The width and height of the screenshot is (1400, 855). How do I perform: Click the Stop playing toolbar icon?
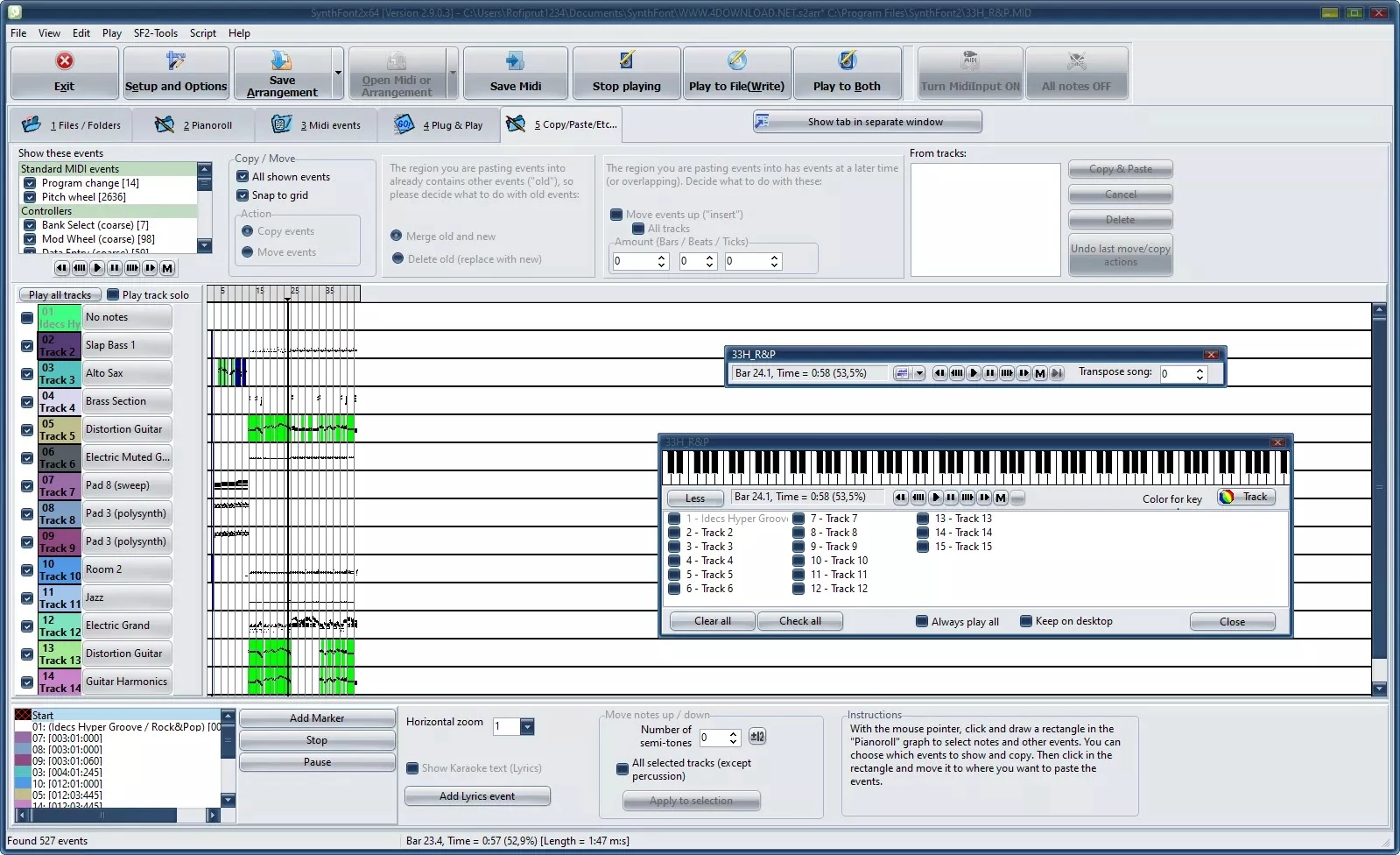[x=626, y=61]
